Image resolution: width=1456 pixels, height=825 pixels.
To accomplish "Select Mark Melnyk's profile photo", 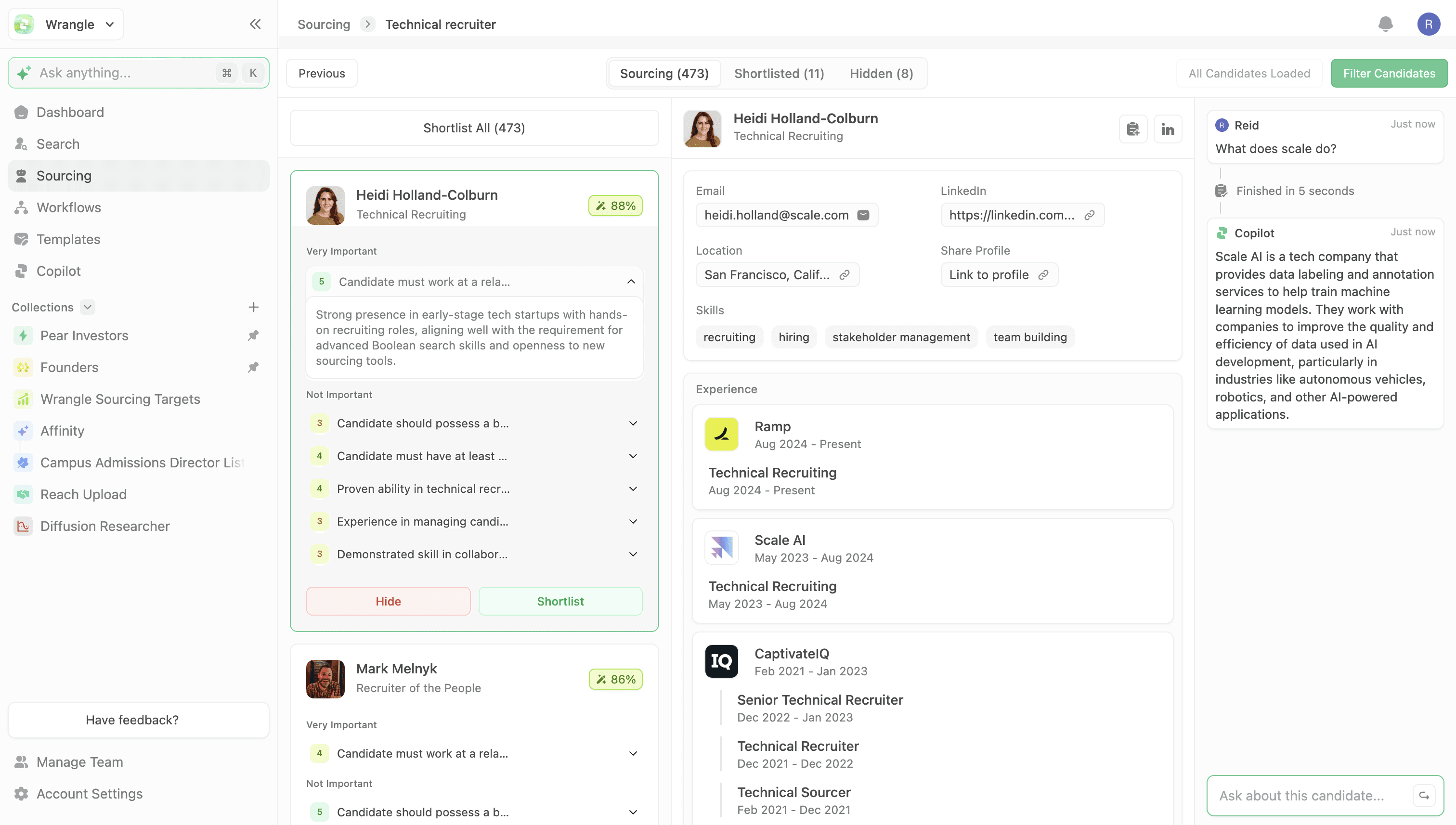I will (x=325, y=679).
